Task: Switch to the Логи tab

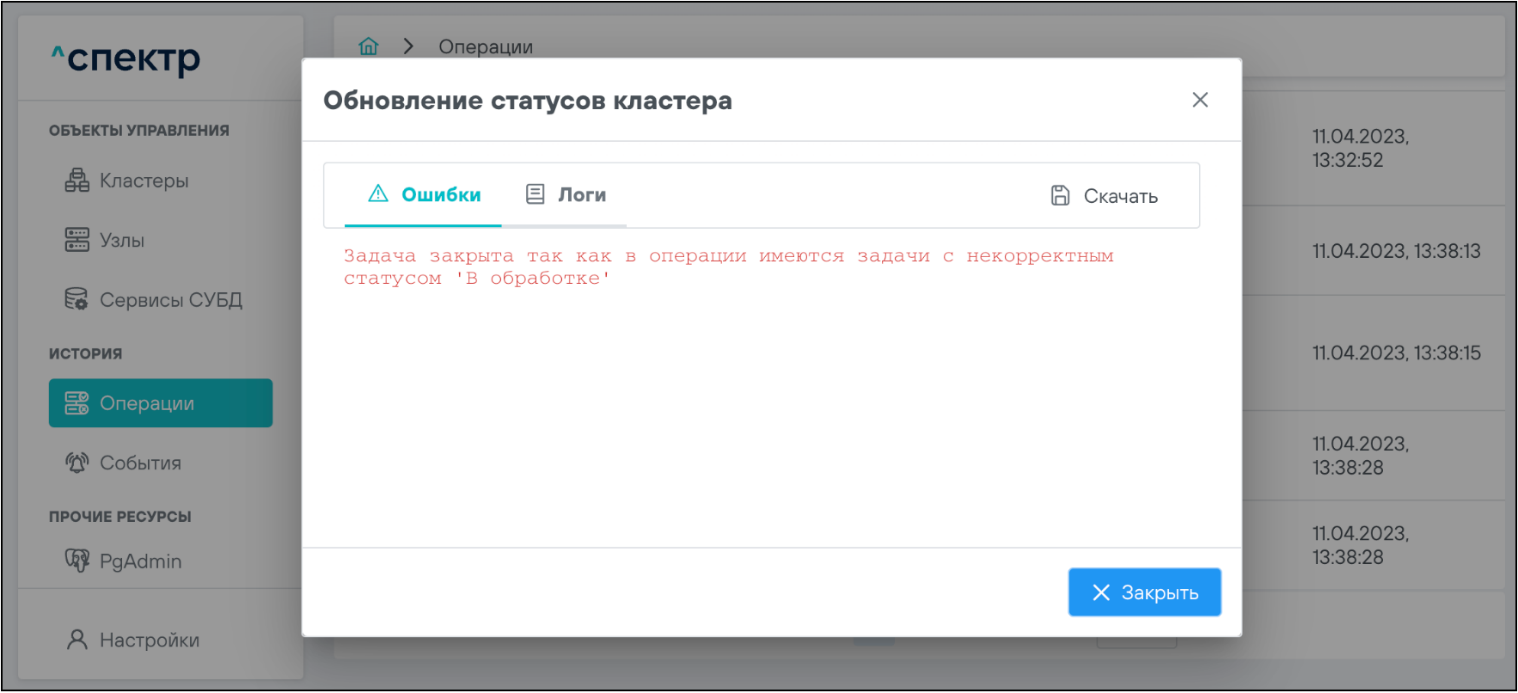Action: coord(566,195)
